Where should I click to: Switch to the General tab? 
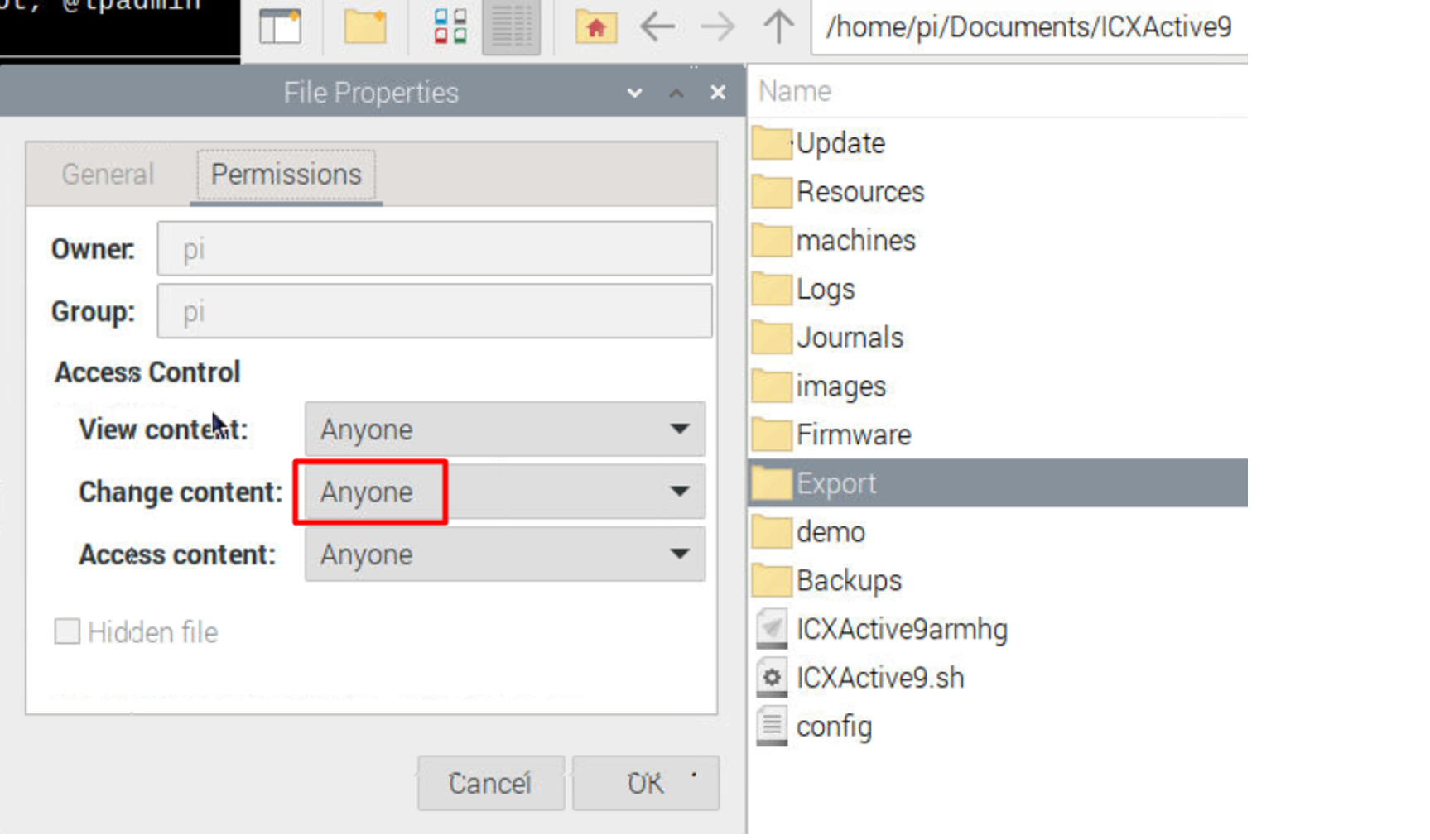[108, 175]
